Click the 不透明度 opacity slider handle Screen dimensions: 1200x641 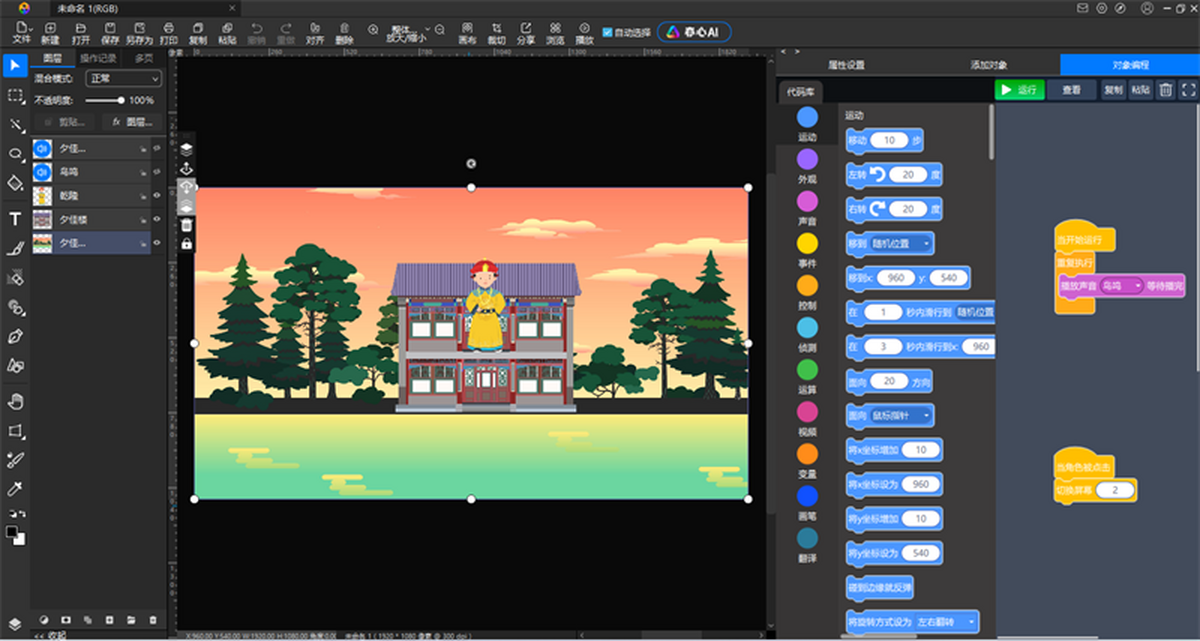[x=121, y=100]
